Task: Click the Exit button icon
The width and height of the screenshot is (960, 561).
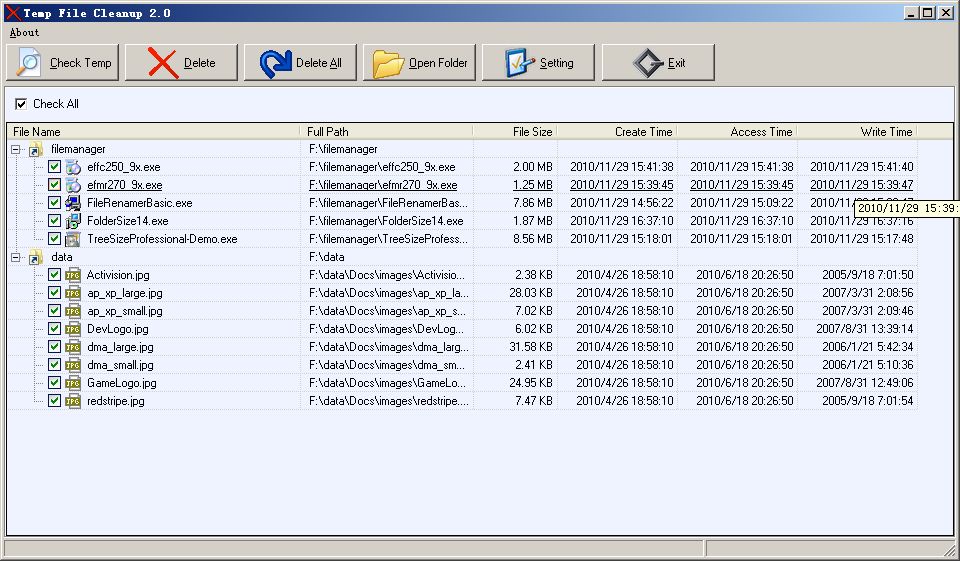Action: click(647, 63)
